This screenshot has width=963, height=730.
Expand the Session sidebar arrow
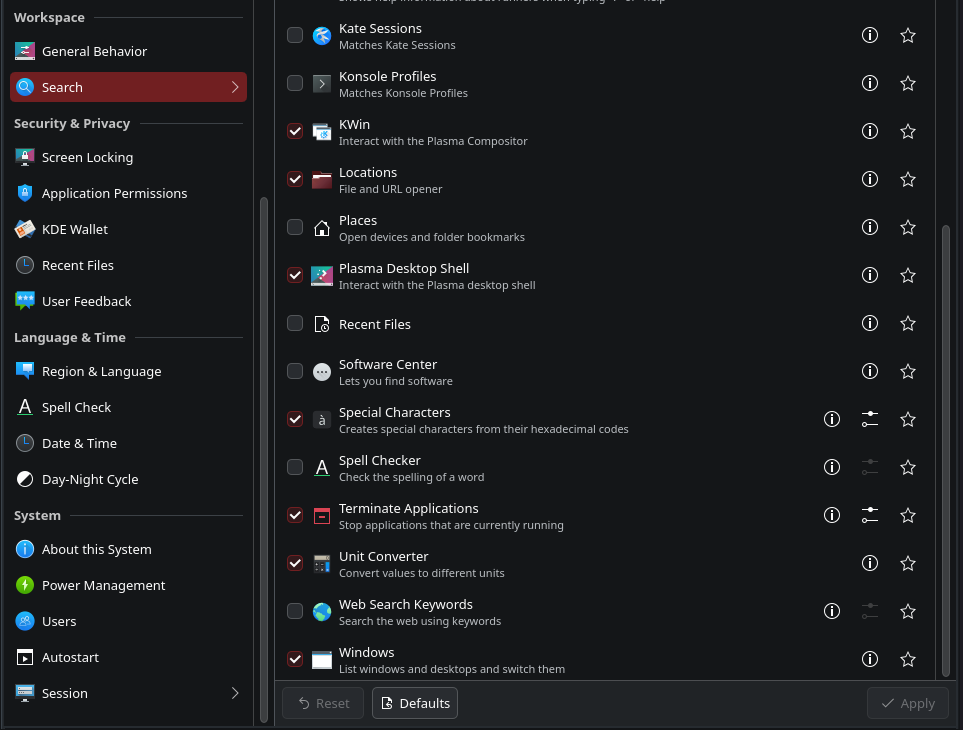235,693
